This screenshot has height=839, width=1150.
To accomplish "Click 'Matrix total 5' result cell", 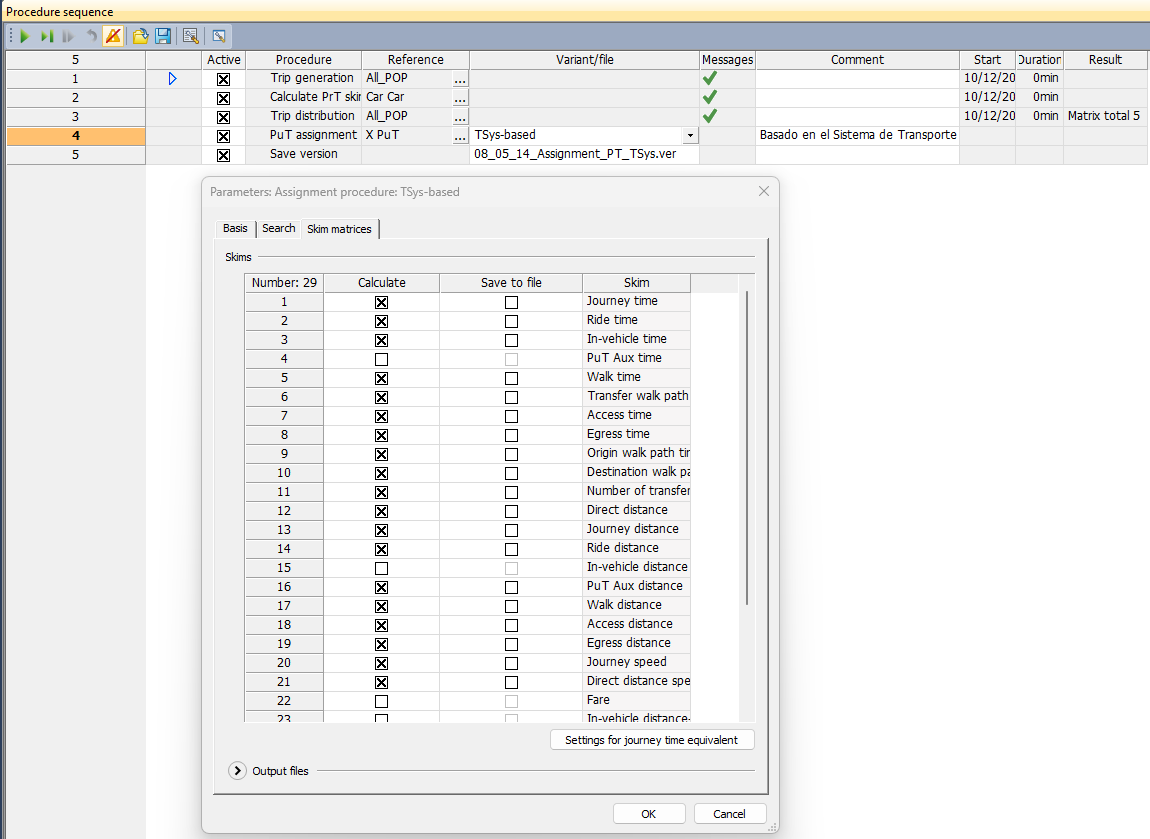I will pyautogui.click(x=1104, y=116).
